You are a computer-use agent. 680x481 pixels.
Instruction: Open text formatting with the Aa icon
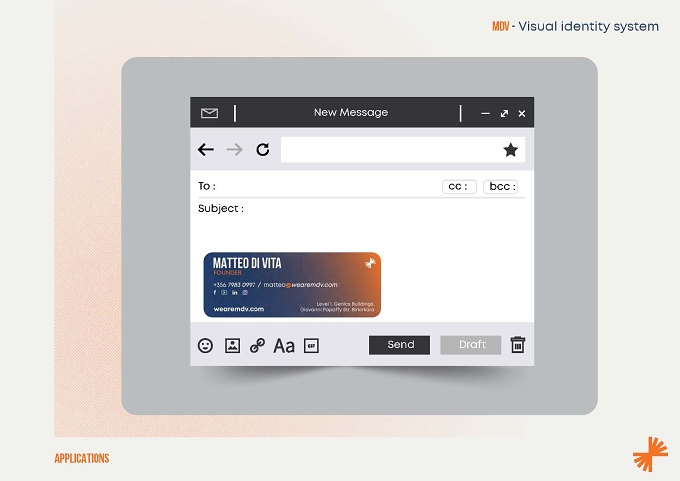pyautogui.click(x=284, y=346)
